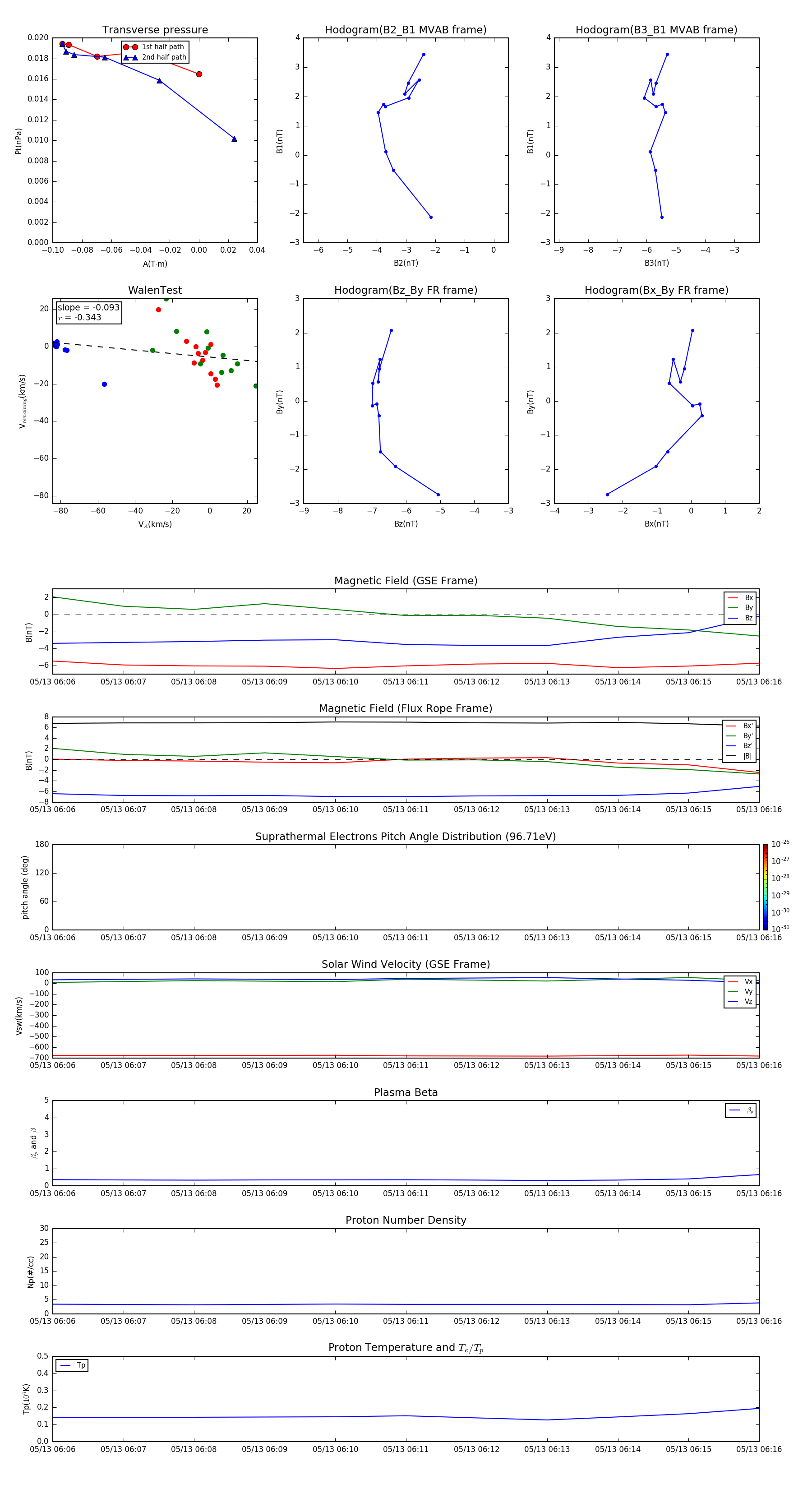Click the "WalenTest" plot title
Screen dimensions: 812x1489
click(x=155, y=290)
